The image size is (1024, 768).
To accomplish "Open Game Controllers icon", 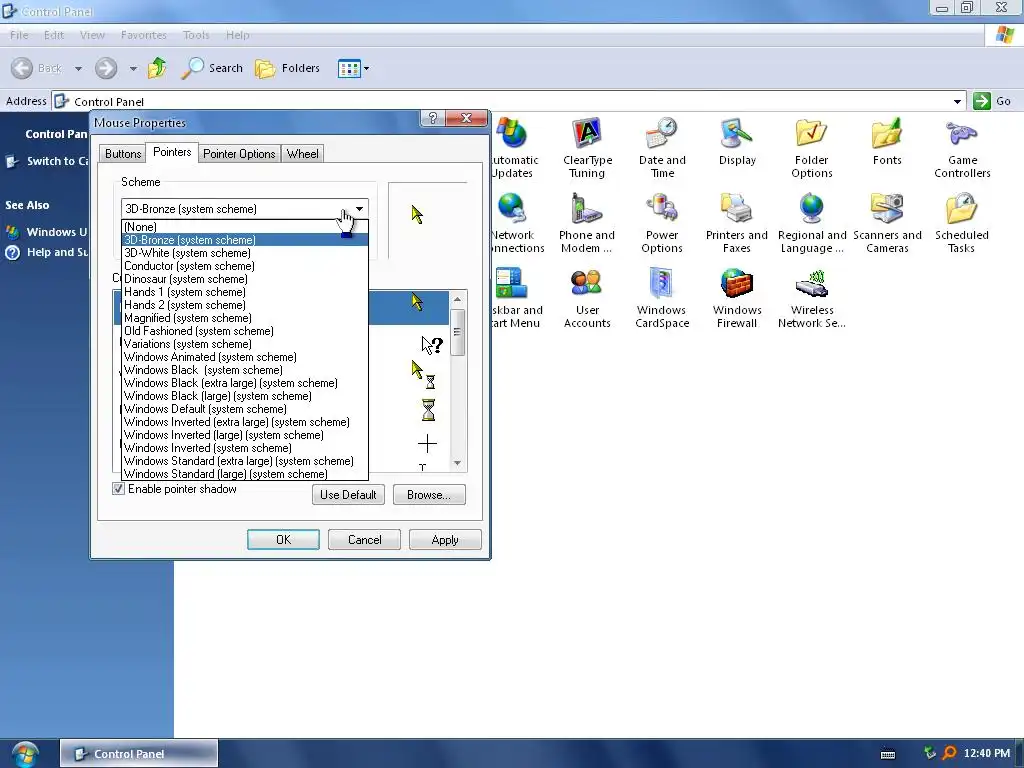I will click(962, 148).
